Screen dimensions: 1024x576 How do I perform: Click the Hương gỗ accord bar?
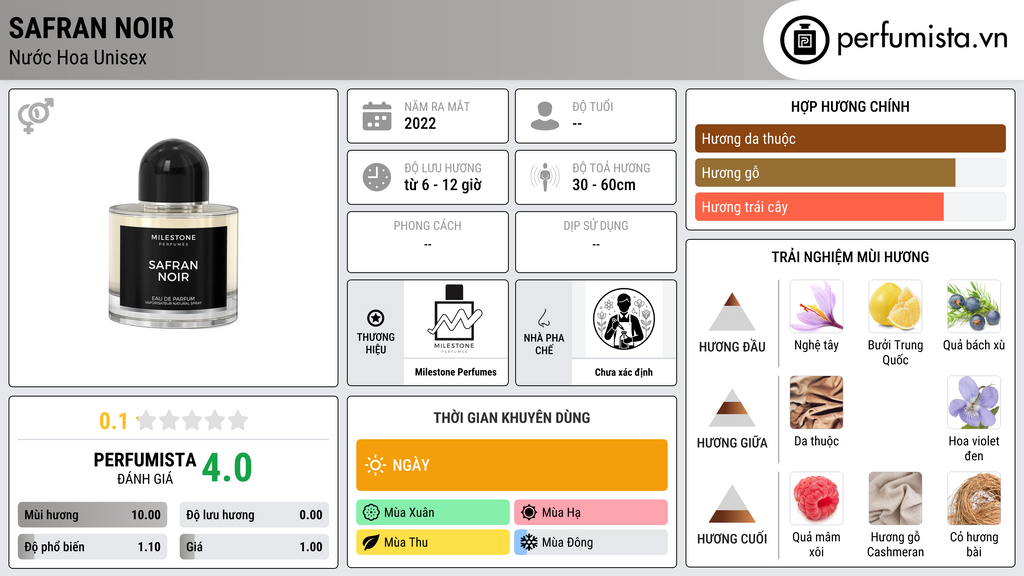point(850,173)
